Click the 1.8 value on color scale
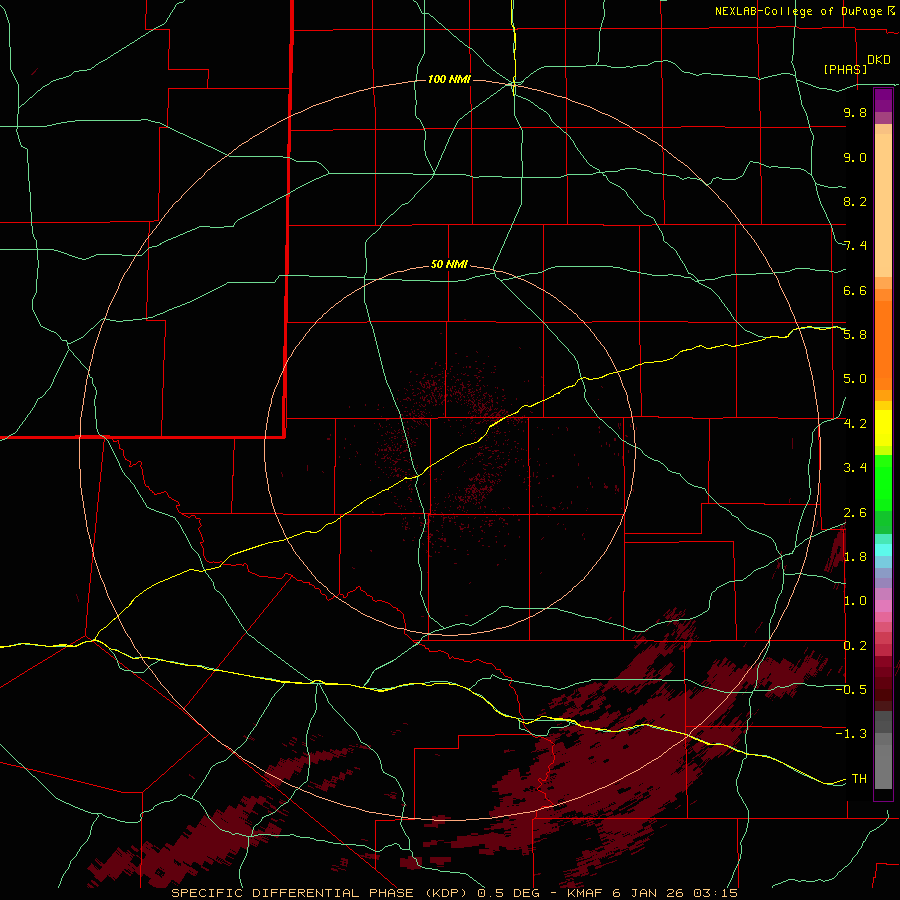This screenshot has width=900, height=900. tap(855, 557)
